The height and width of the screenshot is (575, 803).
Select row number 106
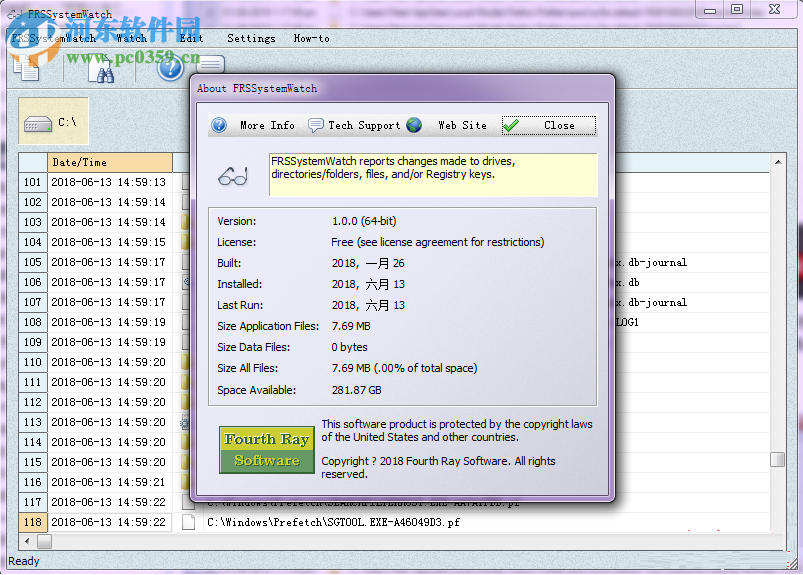(33, 282)
